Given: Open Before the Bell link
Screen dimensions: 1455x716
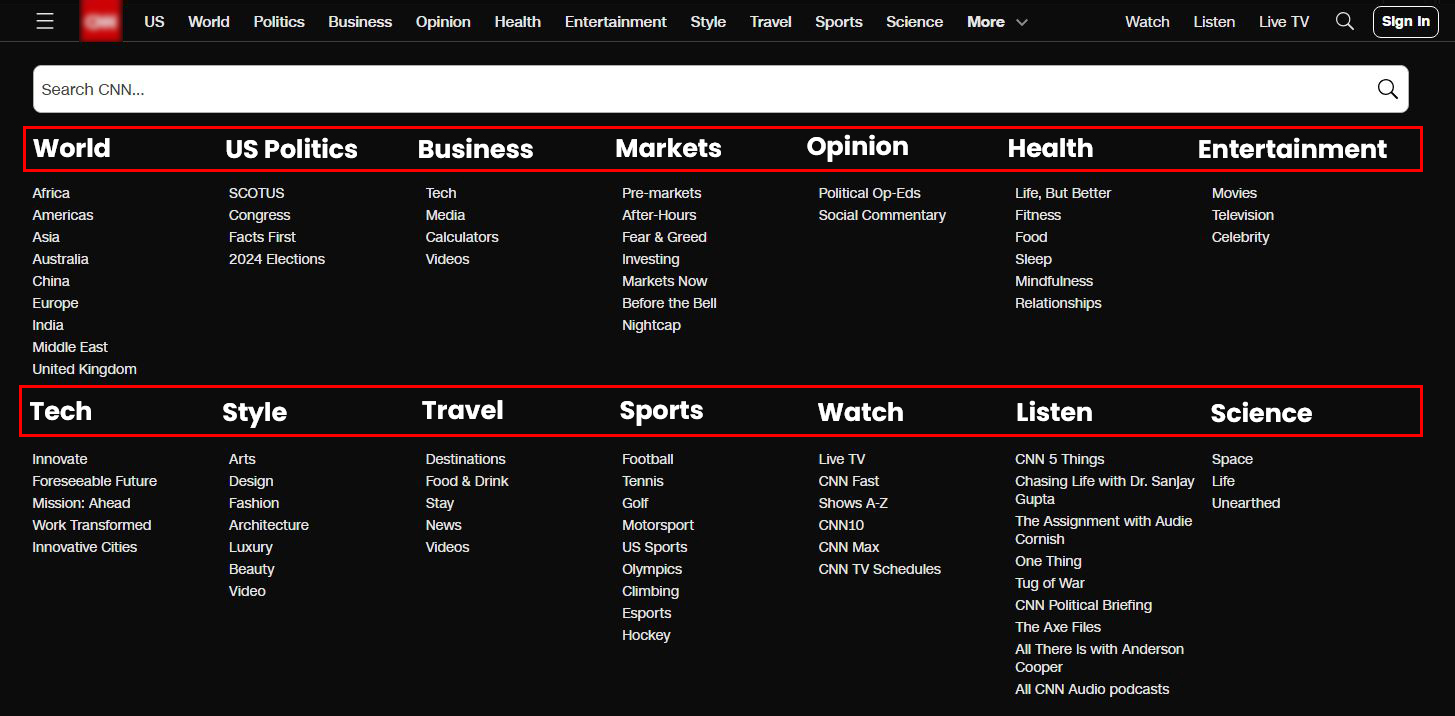Looking at the screenshot, I should [669, 303].
